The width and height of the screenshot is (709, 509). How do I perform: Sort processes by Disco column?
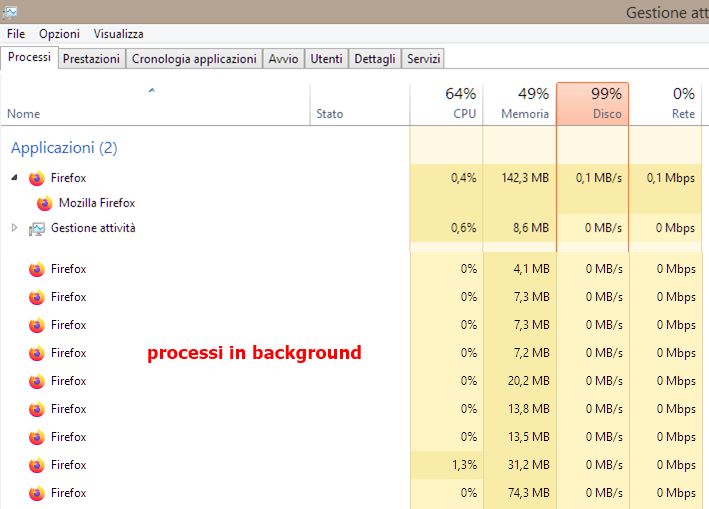(593, 104)
